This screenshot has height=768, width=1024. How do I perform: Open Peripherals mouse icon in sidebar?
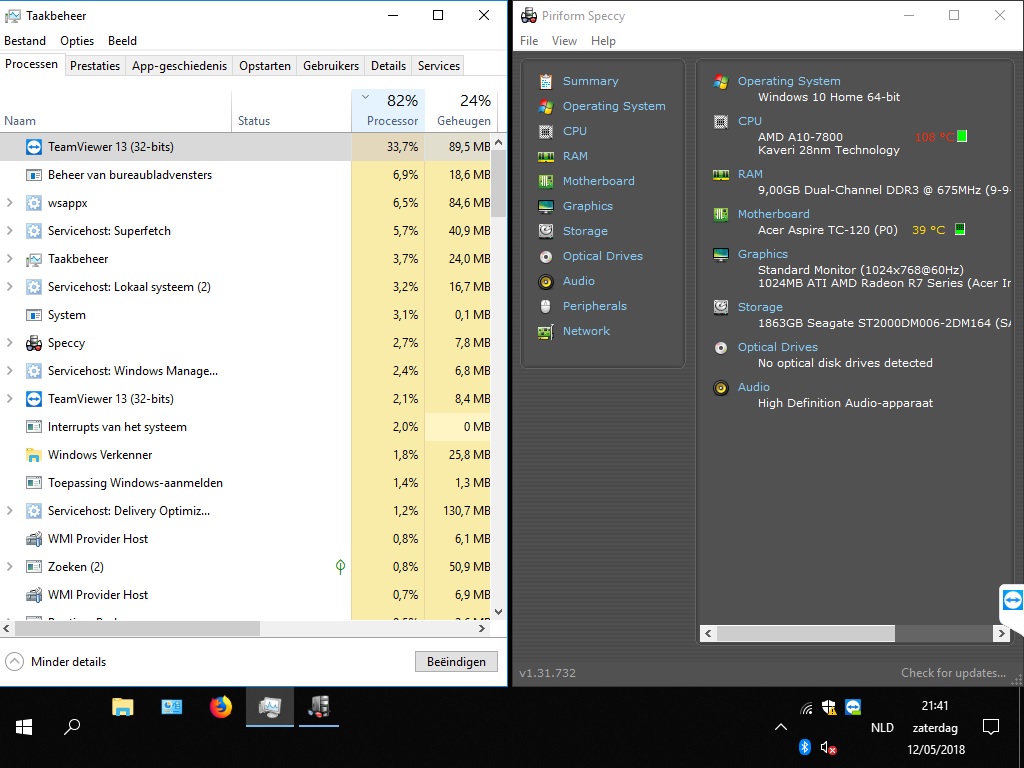pos(546,306)
